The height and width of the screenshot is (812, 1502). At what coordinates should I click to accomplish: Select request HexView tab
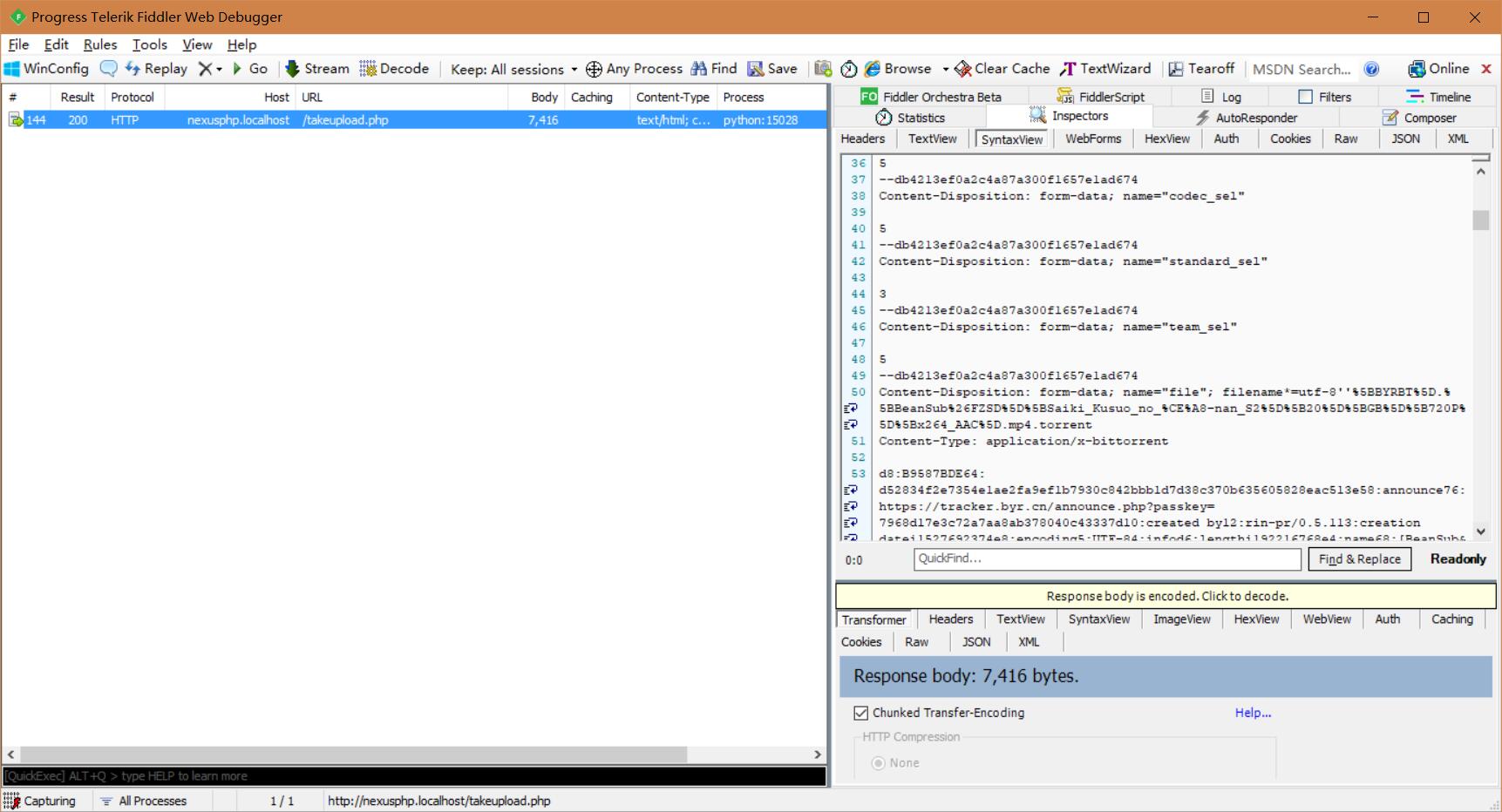click(1166, 139)
